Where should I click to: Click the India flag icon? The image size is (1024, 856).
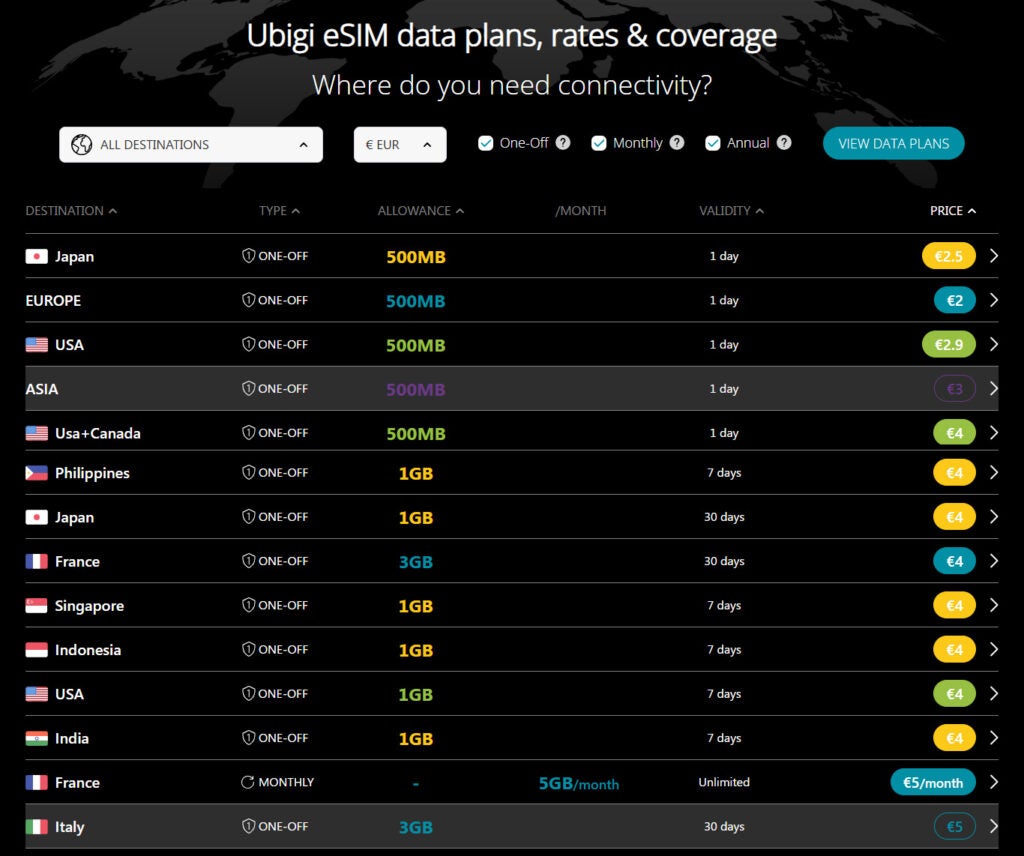click(37, 738)
